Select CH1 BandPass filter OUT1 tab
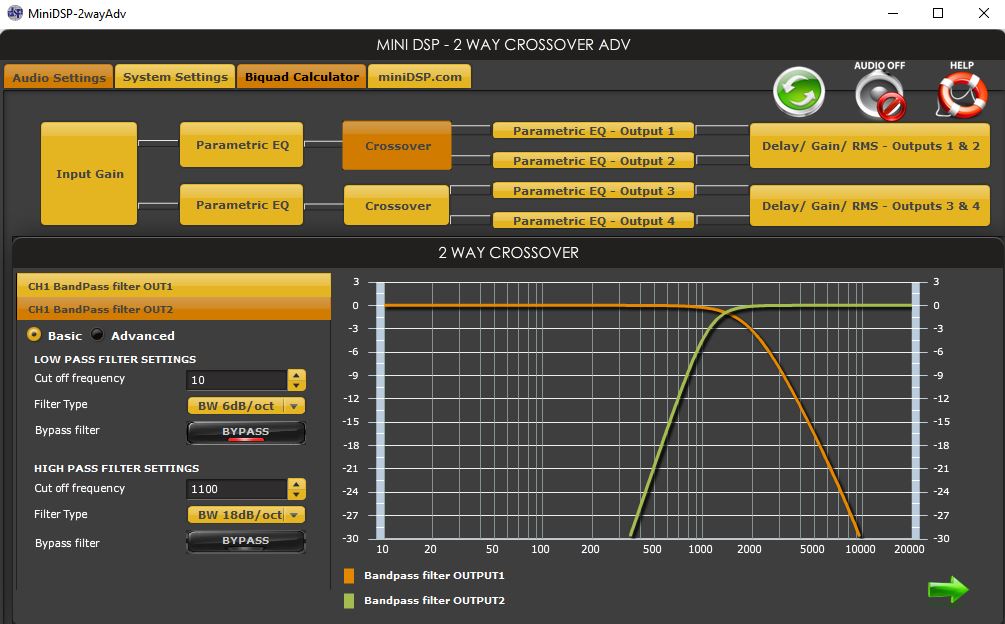Image resolution: width=1005 pixels, height=624 pixels. (174, 286)
